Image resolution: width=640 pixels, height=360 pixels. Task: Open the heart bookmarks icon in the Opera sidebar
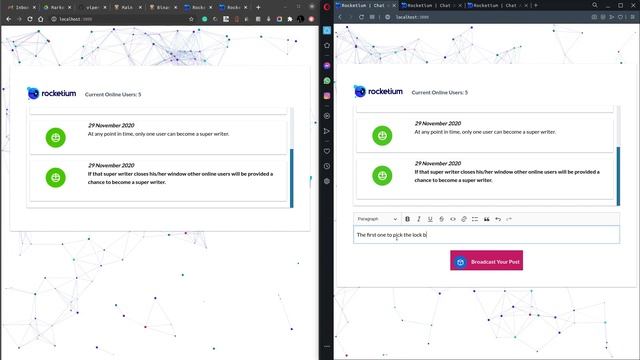(327, 151)
